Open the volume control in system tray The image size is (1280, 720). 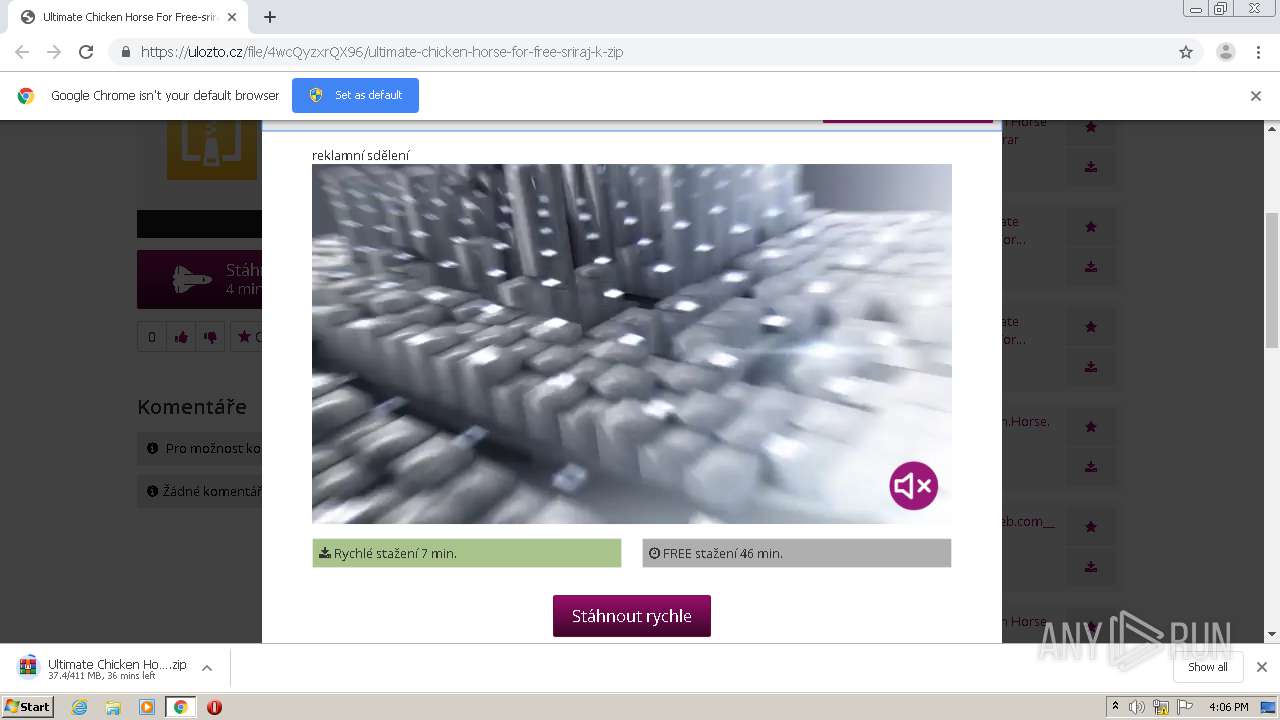click(1137, 707)
